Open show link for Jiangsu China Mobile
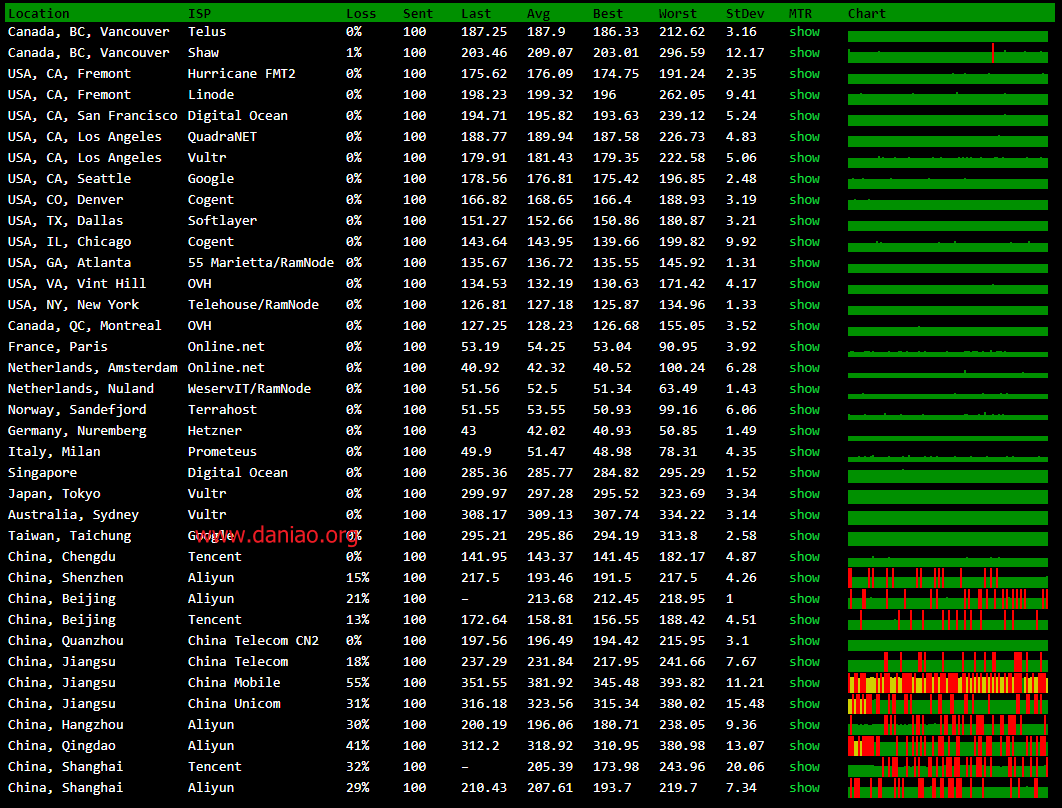Image resolution: width=1062 pixels, height=808 pixels. 804,683
